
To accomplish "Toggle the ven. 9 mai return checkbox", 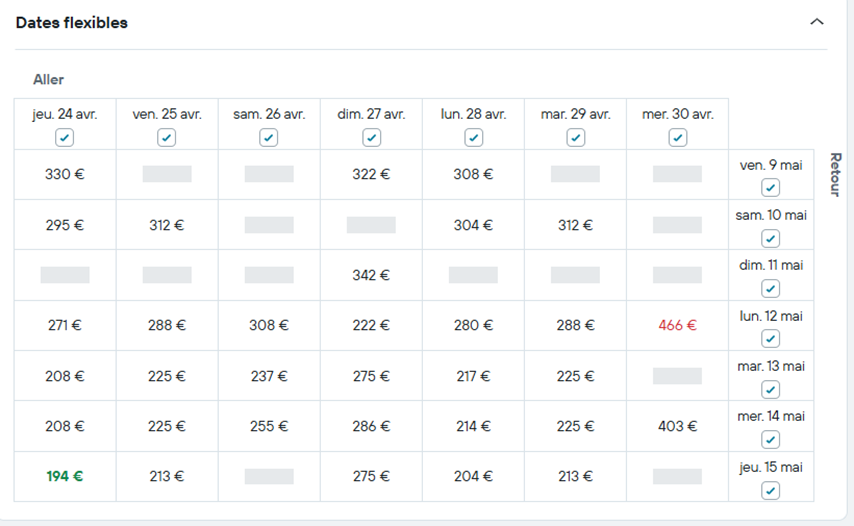I will tap(770, 188).
